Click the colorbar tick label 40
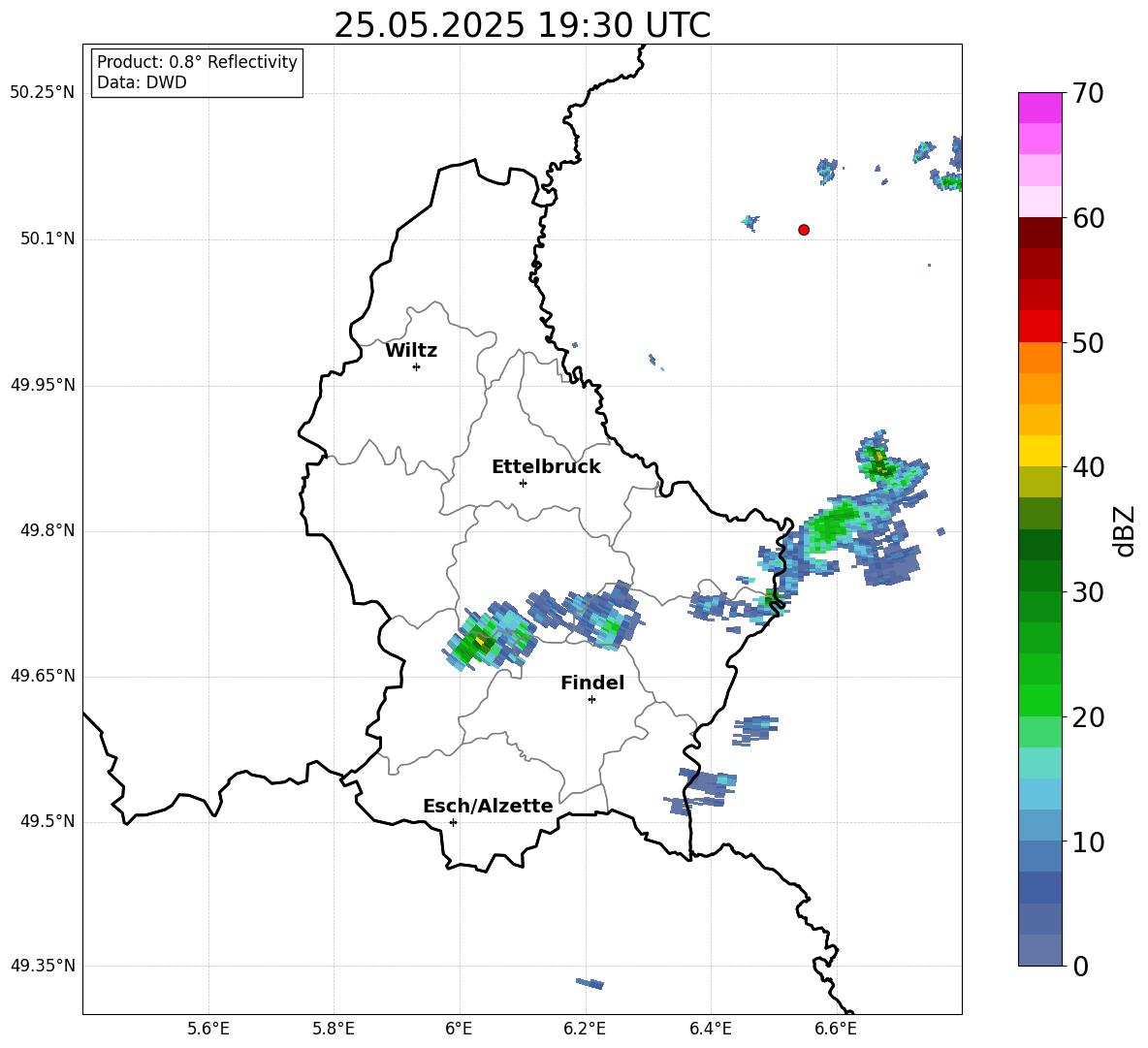Screen dimensions: 1148x1048 click(x=1089, y=467)
